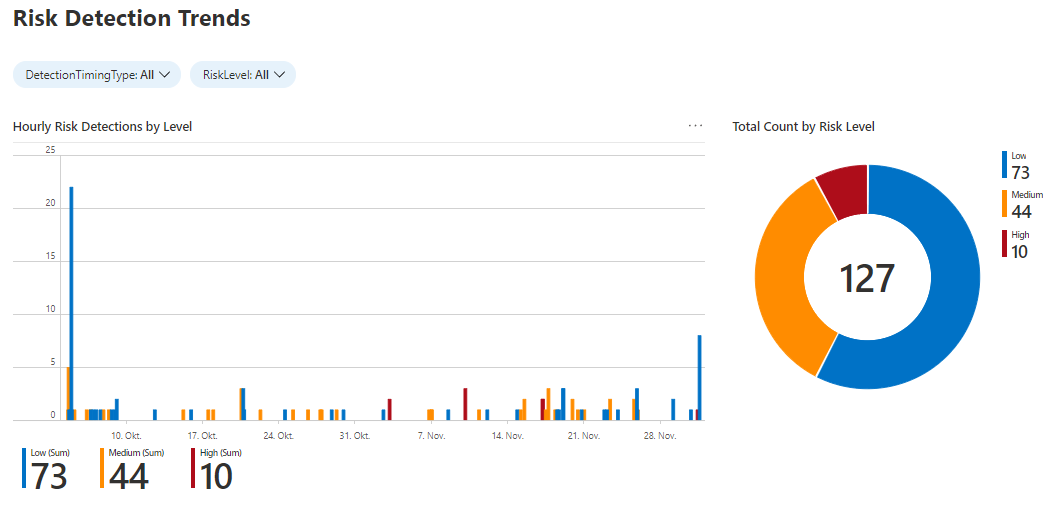Click the Medium (Sum) 44 legend below bar chart
The width and height of the screenshot is (1057, 505).
tap(131, 469)
